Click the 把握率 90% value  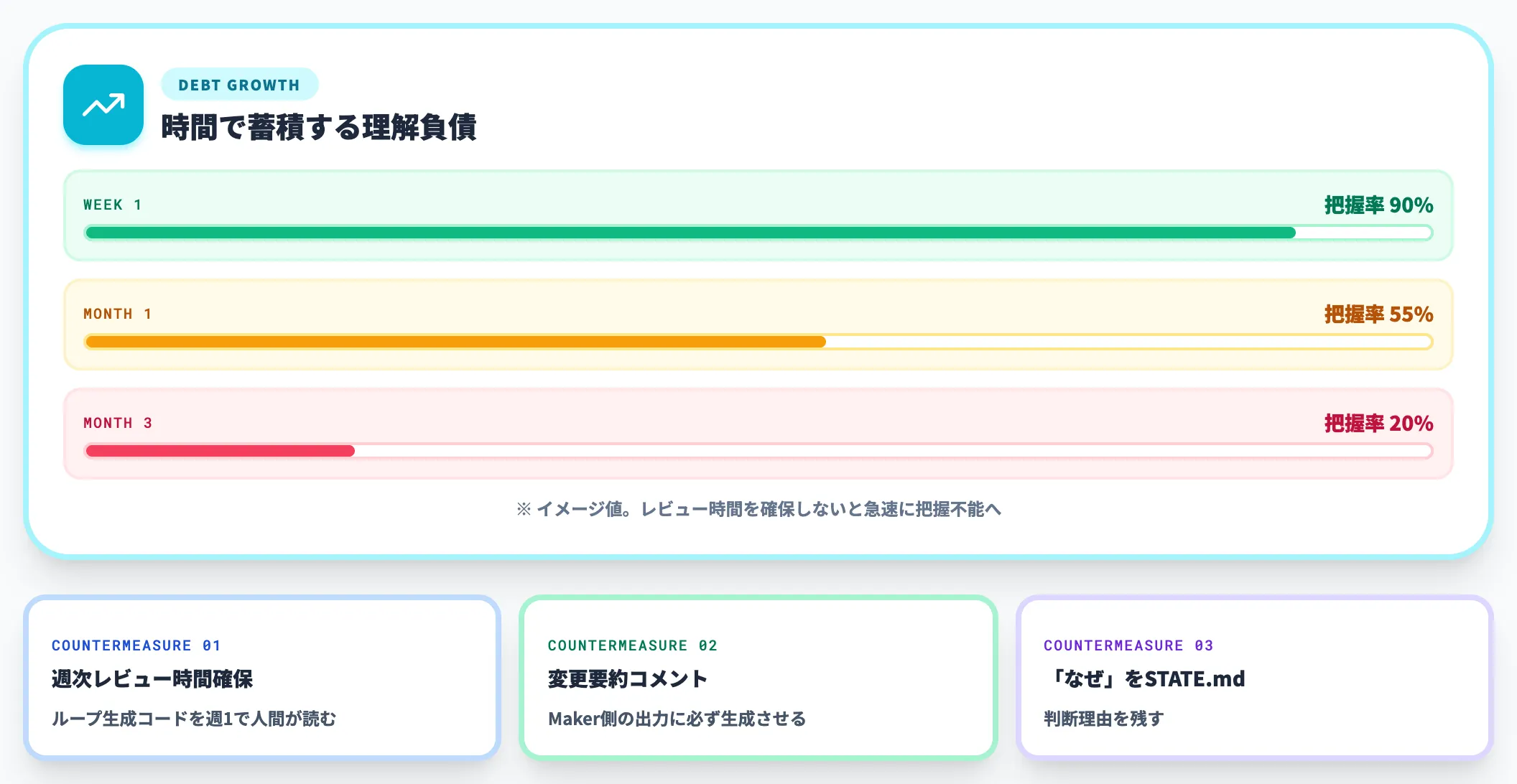[x=1378, y=205]
